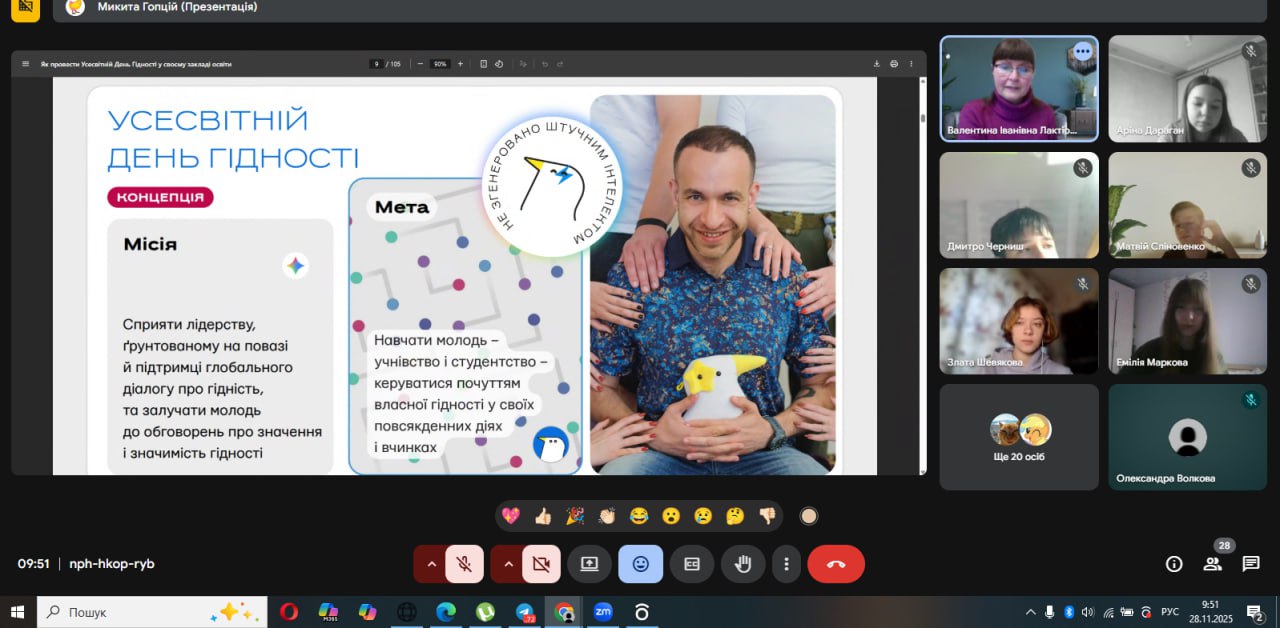Expand video settings arrow beside camera
Viewport: 1280px width, 628px height.
tap(508, 564)
